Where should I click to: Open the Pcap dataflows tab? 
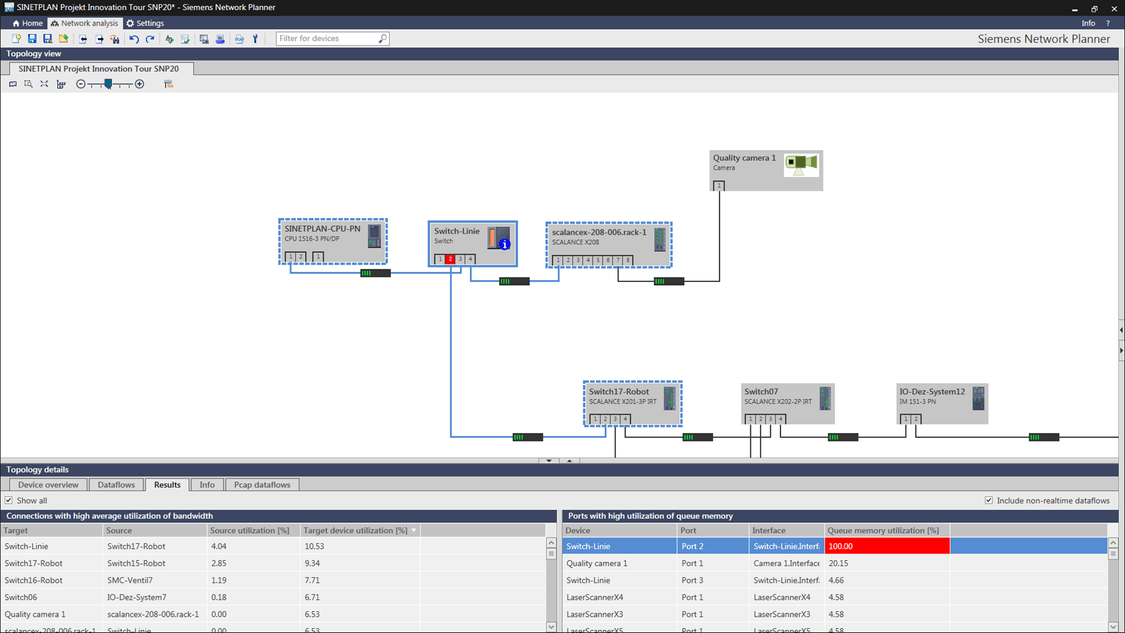pyautogui.click(x=262, y=484)
